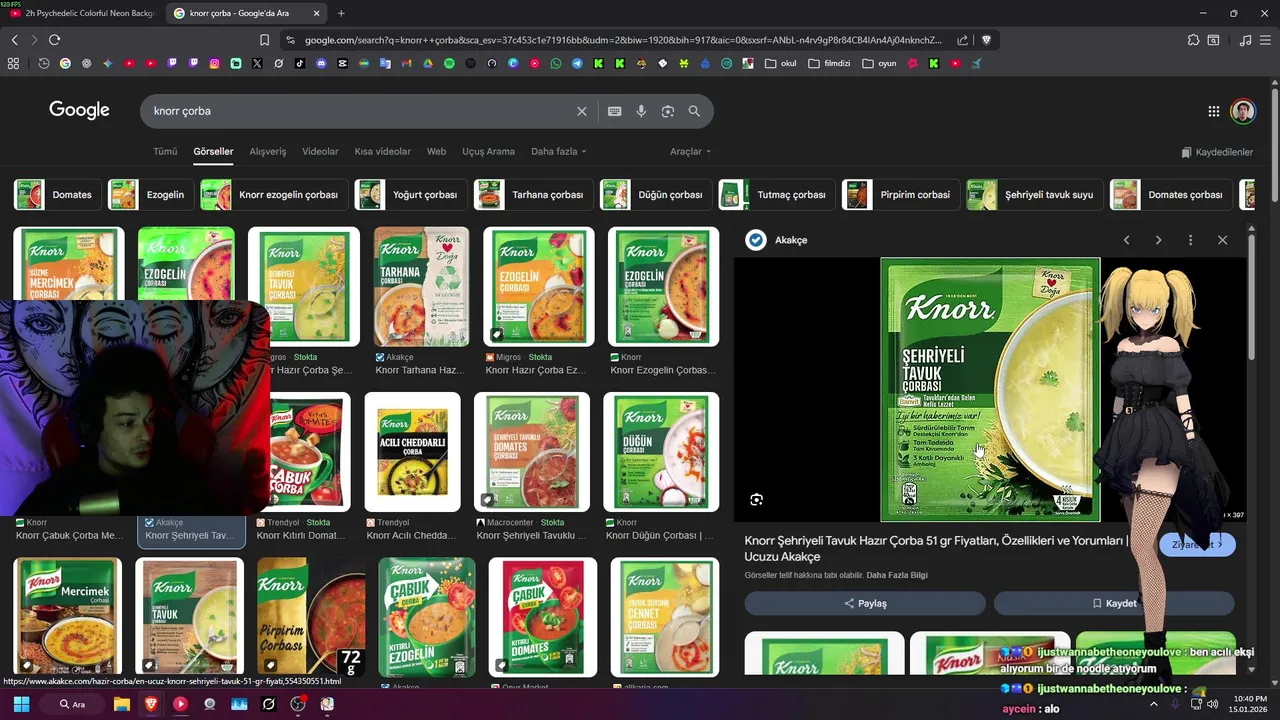Viewport: 1280px width, 720px height.
Task: Start voice search with the microphone icon
Action: tap(641, 111)
